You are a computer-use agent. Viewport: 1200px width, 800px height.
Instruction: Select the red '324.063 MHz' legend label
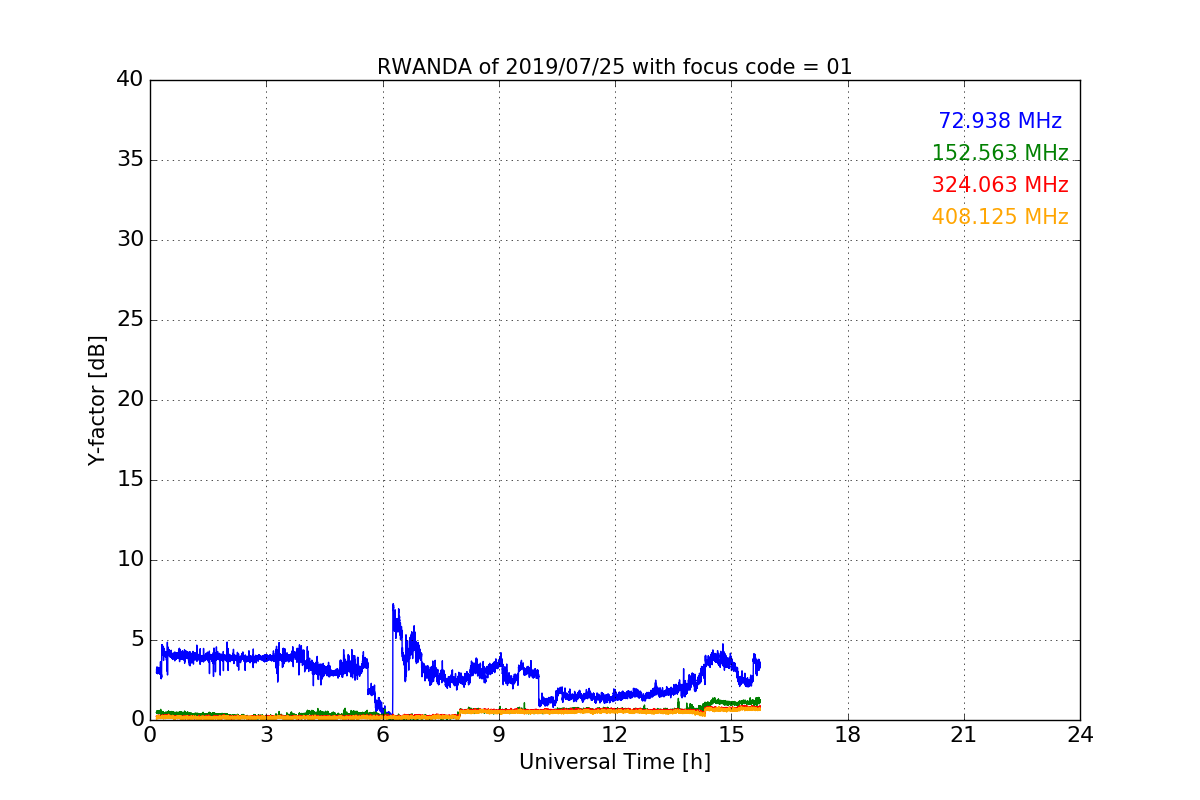pos(1000,185)
